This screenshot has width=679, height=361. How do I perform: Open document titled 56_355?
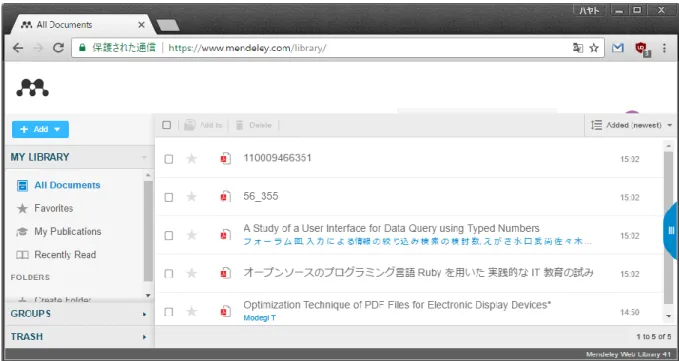(x=261, y=196)
